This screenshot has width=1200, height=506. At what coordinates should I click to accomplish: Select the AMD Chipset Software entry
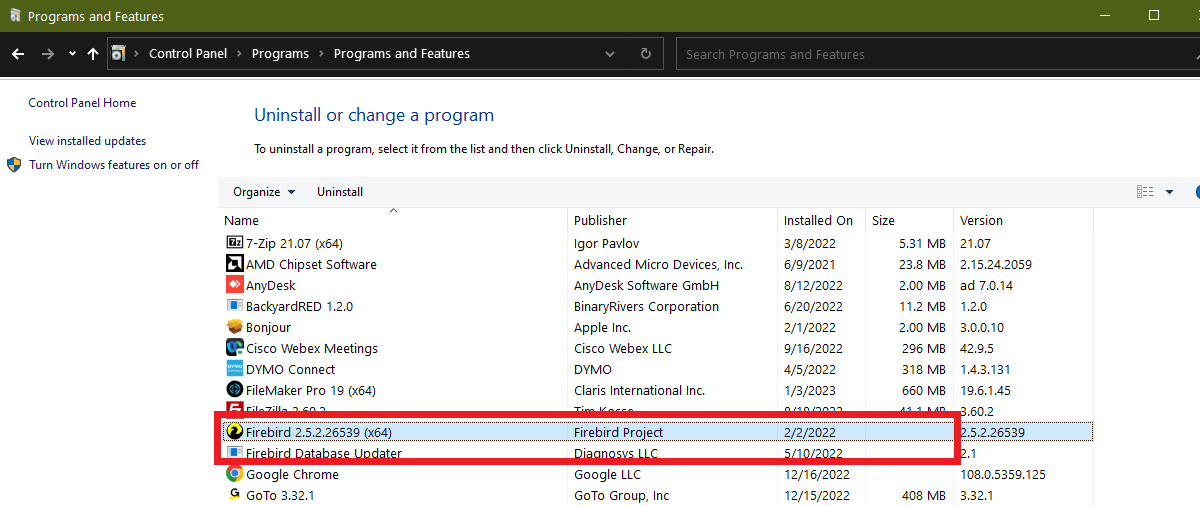[x=656, y=264]
